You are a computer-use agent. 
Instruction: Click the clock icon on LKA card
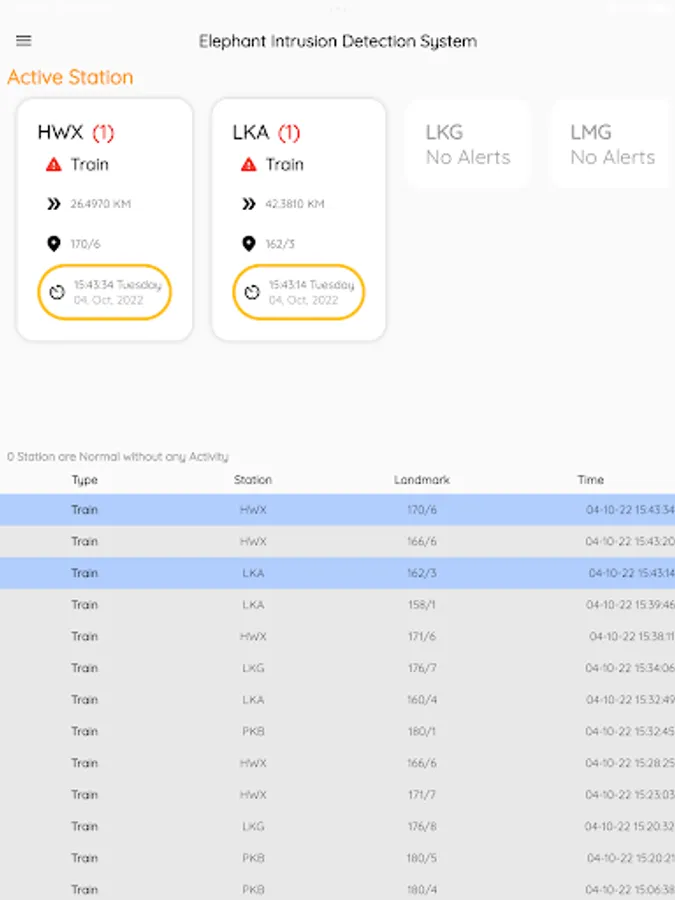252,292
